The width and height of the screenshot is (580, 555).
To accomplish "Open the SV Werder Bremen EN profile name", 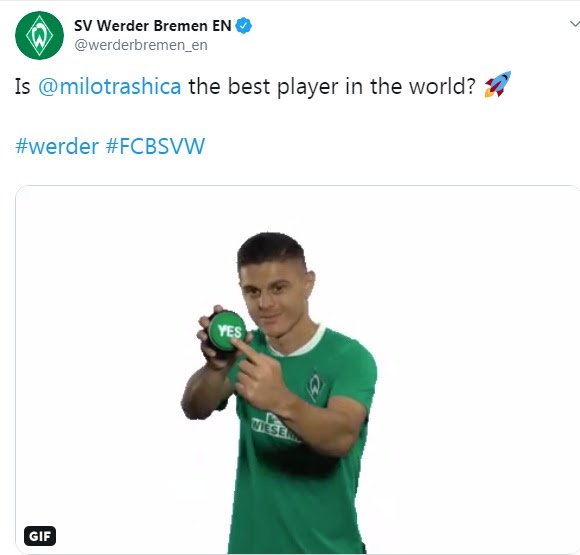I will coord(152,26).
